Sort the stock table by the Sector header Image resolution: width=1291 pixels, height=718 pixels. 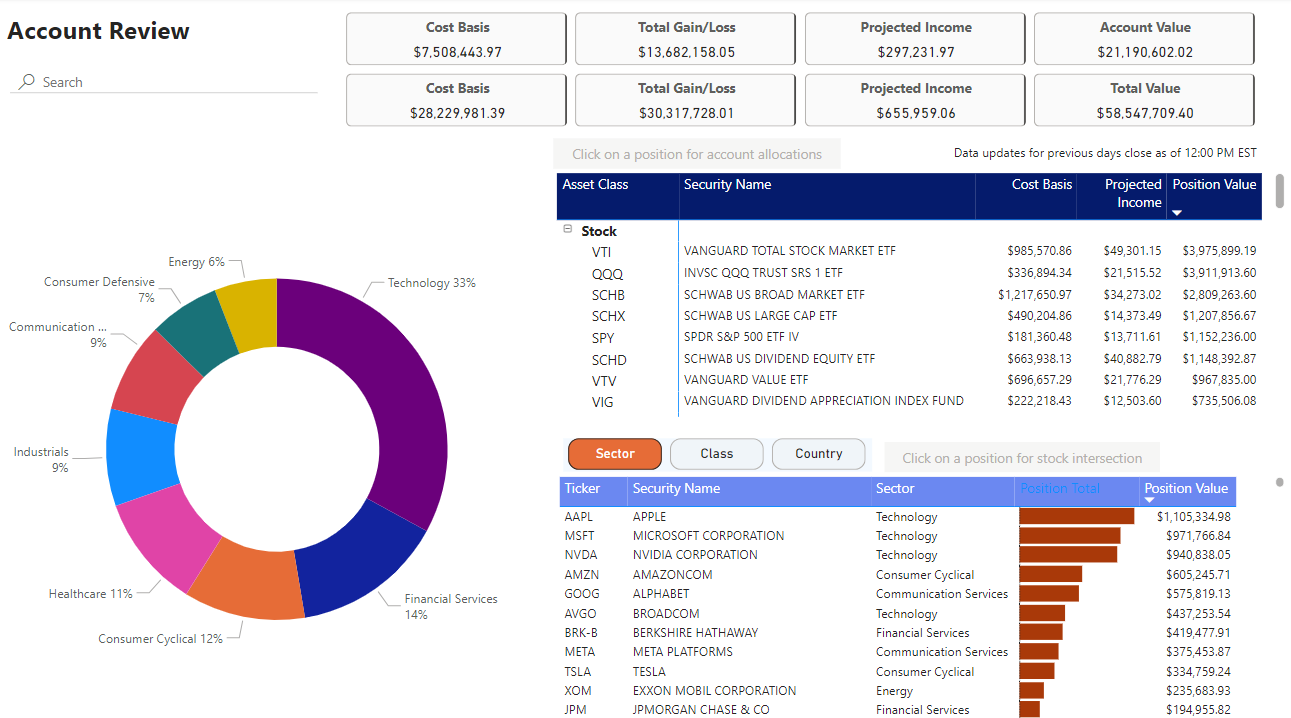[x=895, y=489]
